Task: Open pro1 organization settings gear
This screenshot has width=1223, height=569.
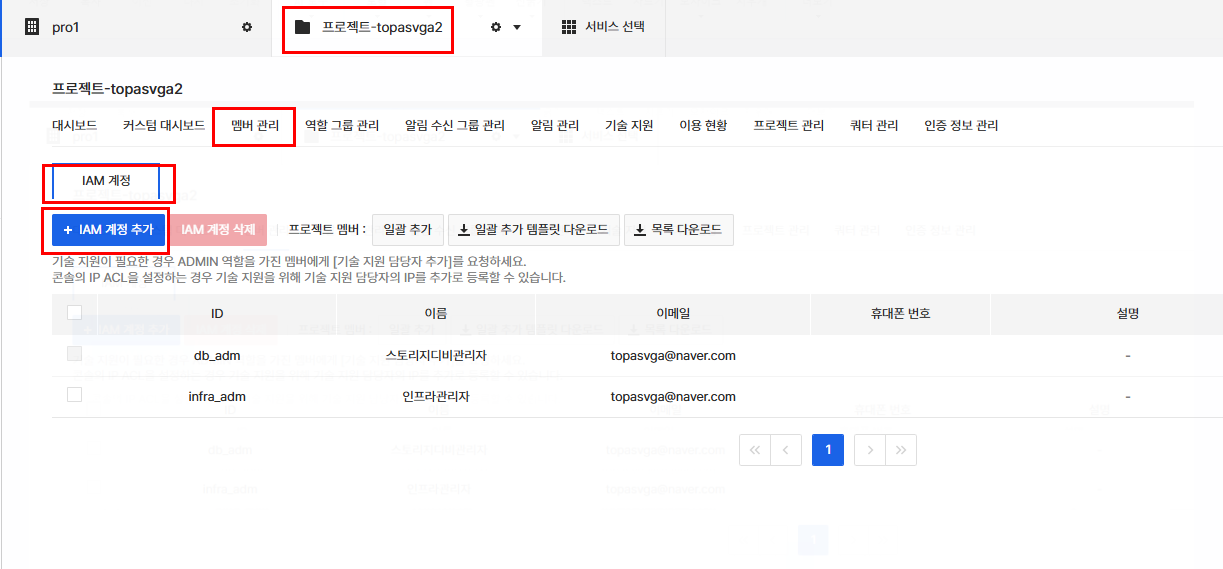Action: [x=247, y=27]
